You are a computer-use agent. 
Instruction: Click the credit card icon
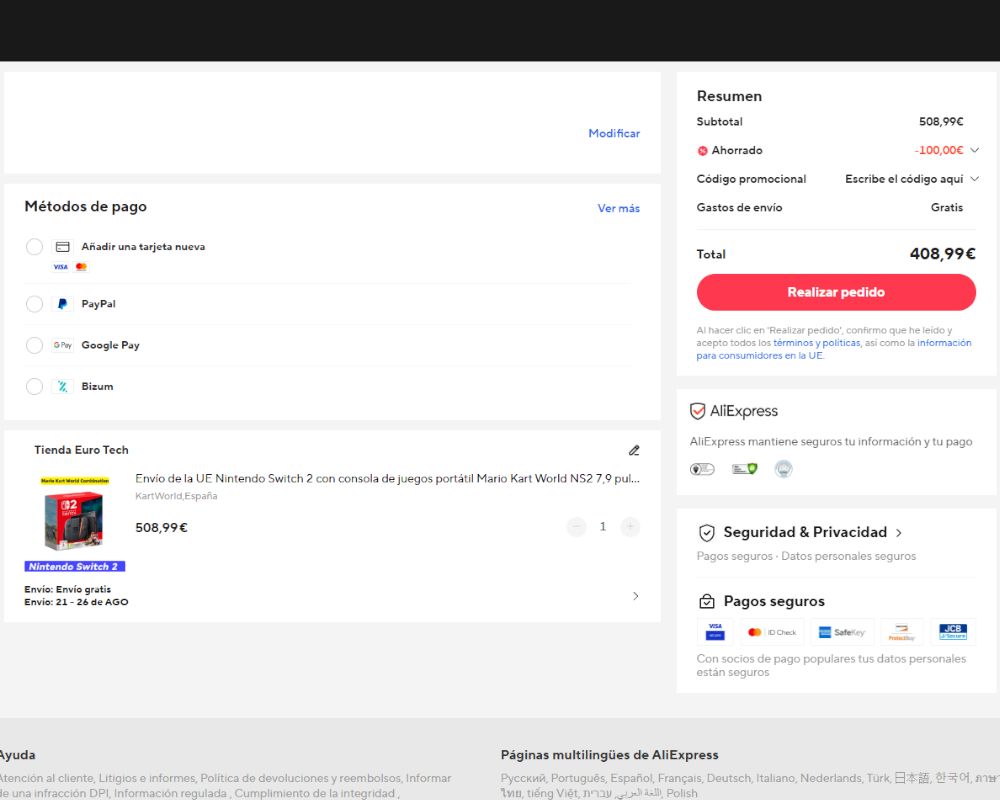(62, 247)
